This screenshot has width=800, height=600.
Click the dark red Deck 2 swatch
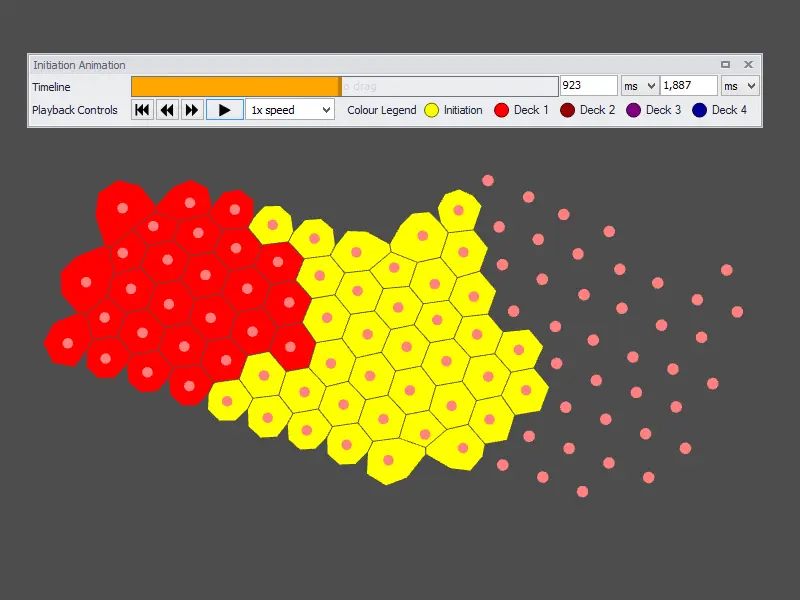coord(568,110)
